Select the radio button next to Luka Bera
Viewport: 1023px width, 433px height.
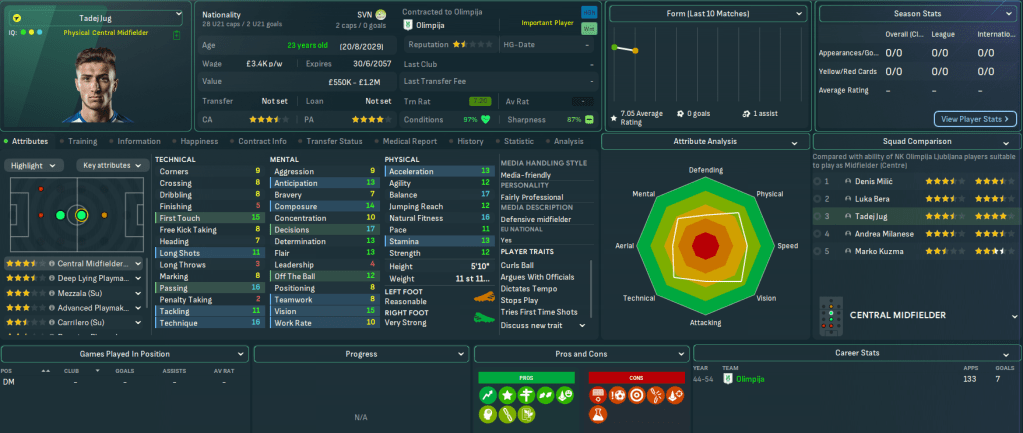pyautogui.click(x=815, y=199)
